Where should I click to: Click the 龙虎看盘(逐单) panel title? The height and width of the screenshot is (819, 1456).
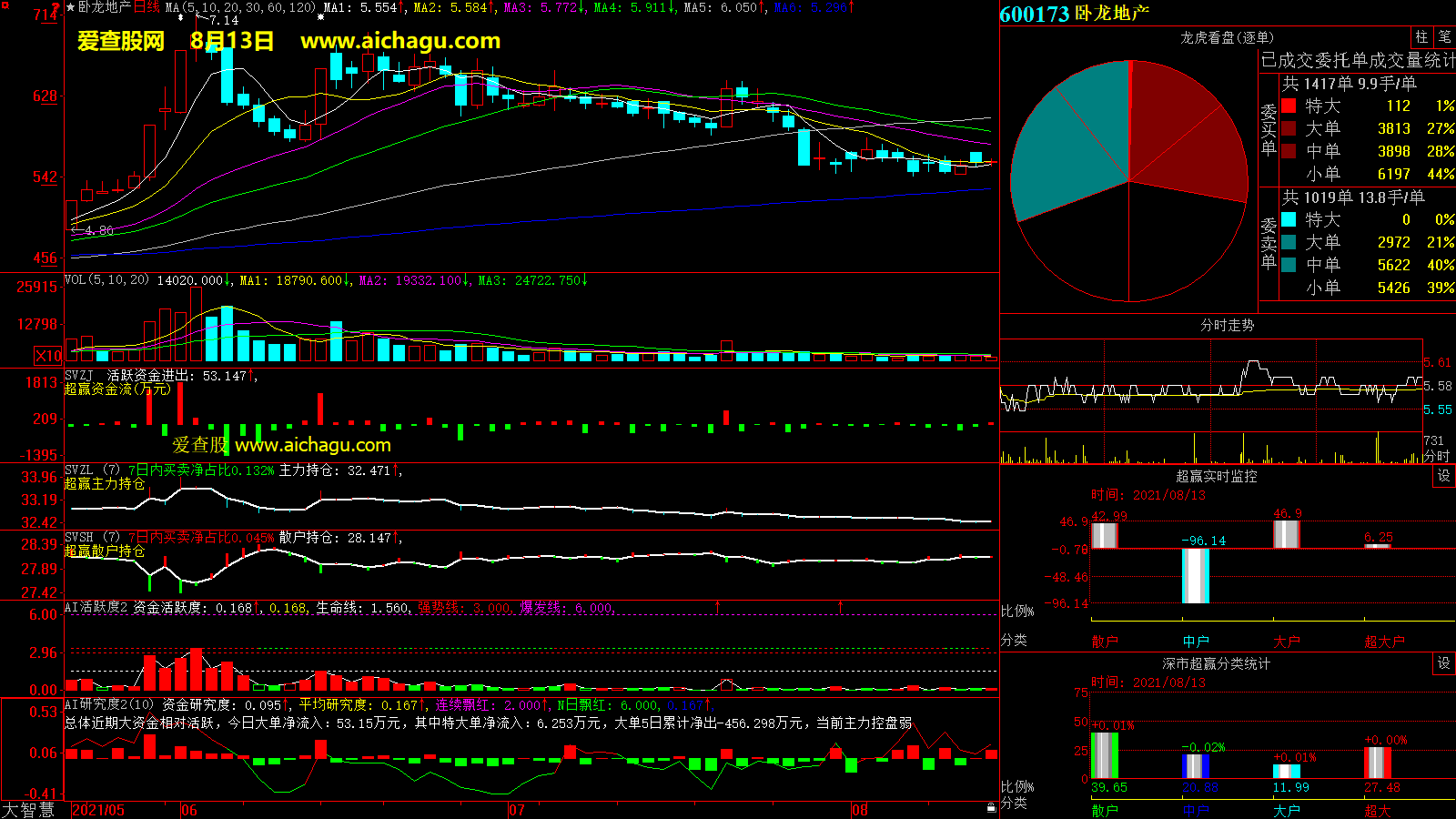pyautogui.click(x=1227, y=37)
